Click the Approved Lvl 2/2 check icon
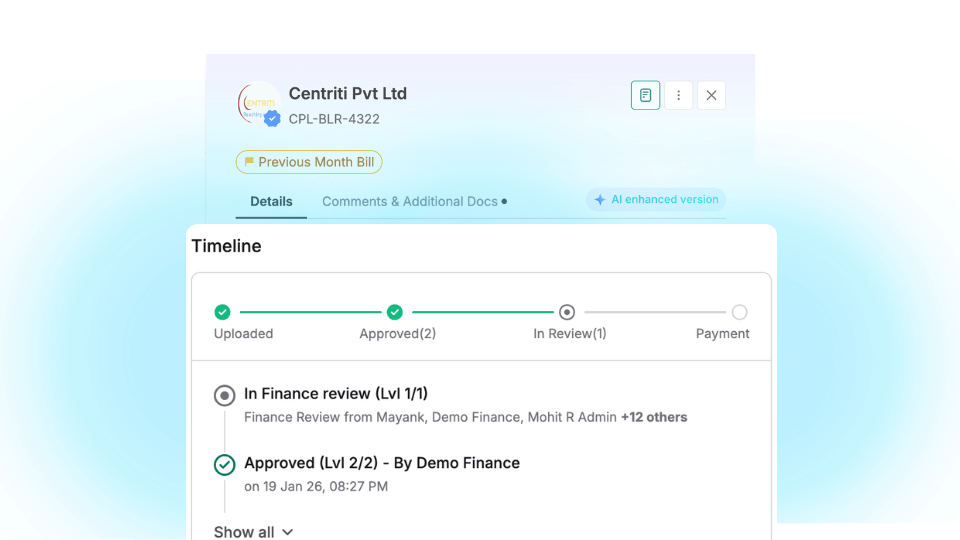Image resolution: width=960 pixels, height=540 pixels. [x=225, y=465]
